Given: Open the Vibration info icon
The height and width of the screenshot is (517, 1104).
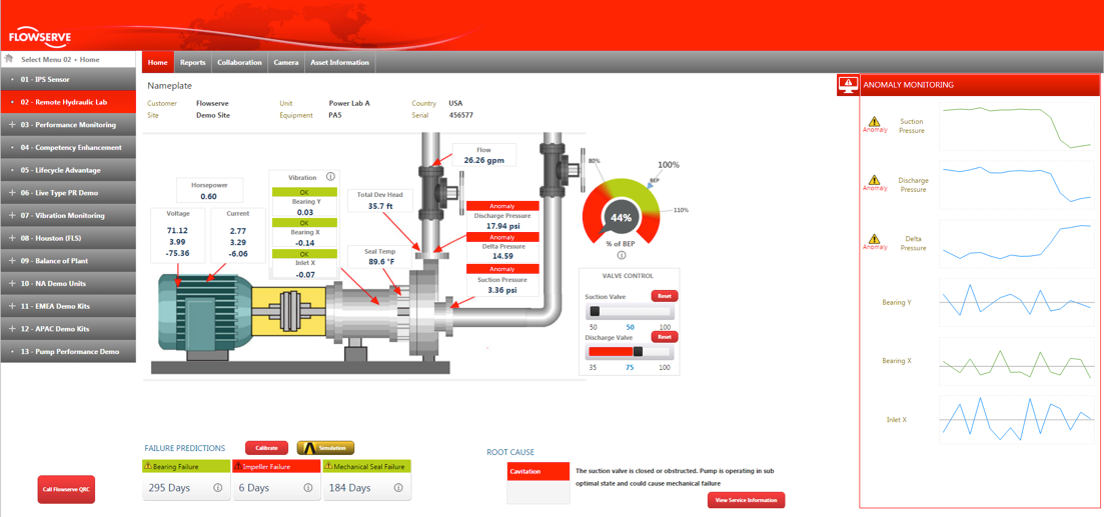Looking at the screenshot, I should pos(331,177).
